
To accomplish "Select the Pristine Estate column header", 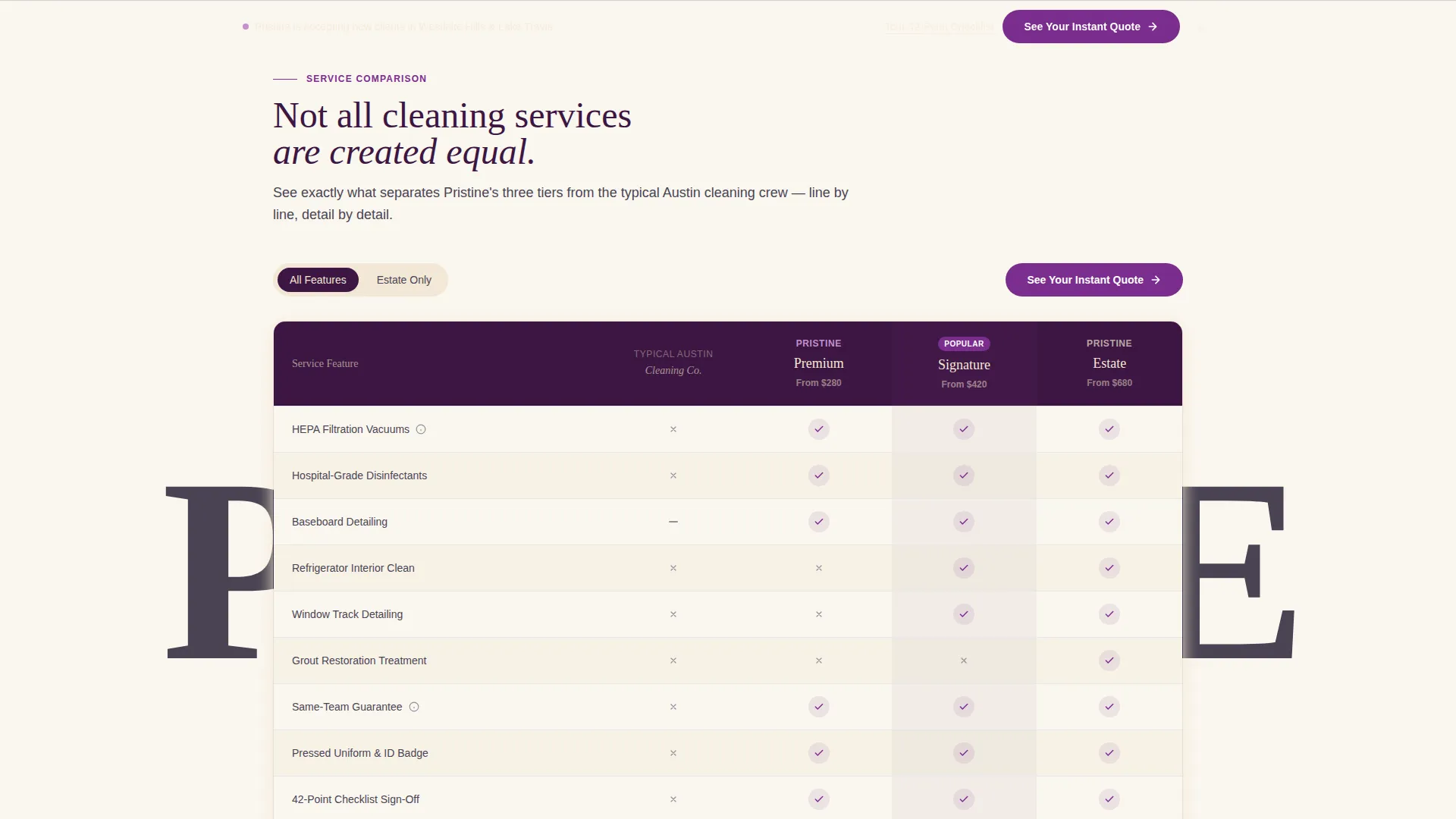I will pos(1109,363).
